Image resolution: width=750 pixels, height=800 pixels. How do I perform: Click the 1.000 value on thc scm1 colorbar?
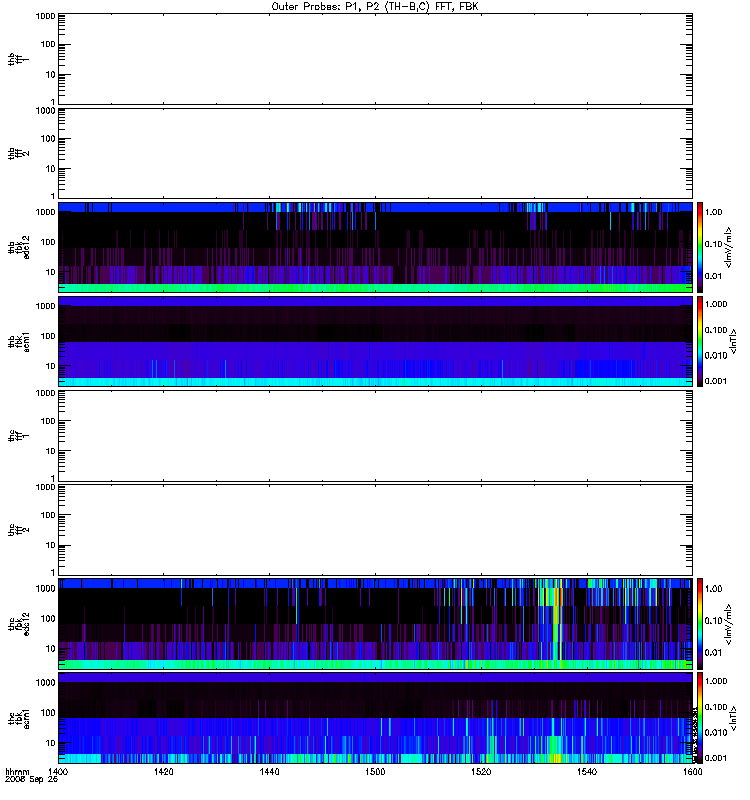coord(716,681)
